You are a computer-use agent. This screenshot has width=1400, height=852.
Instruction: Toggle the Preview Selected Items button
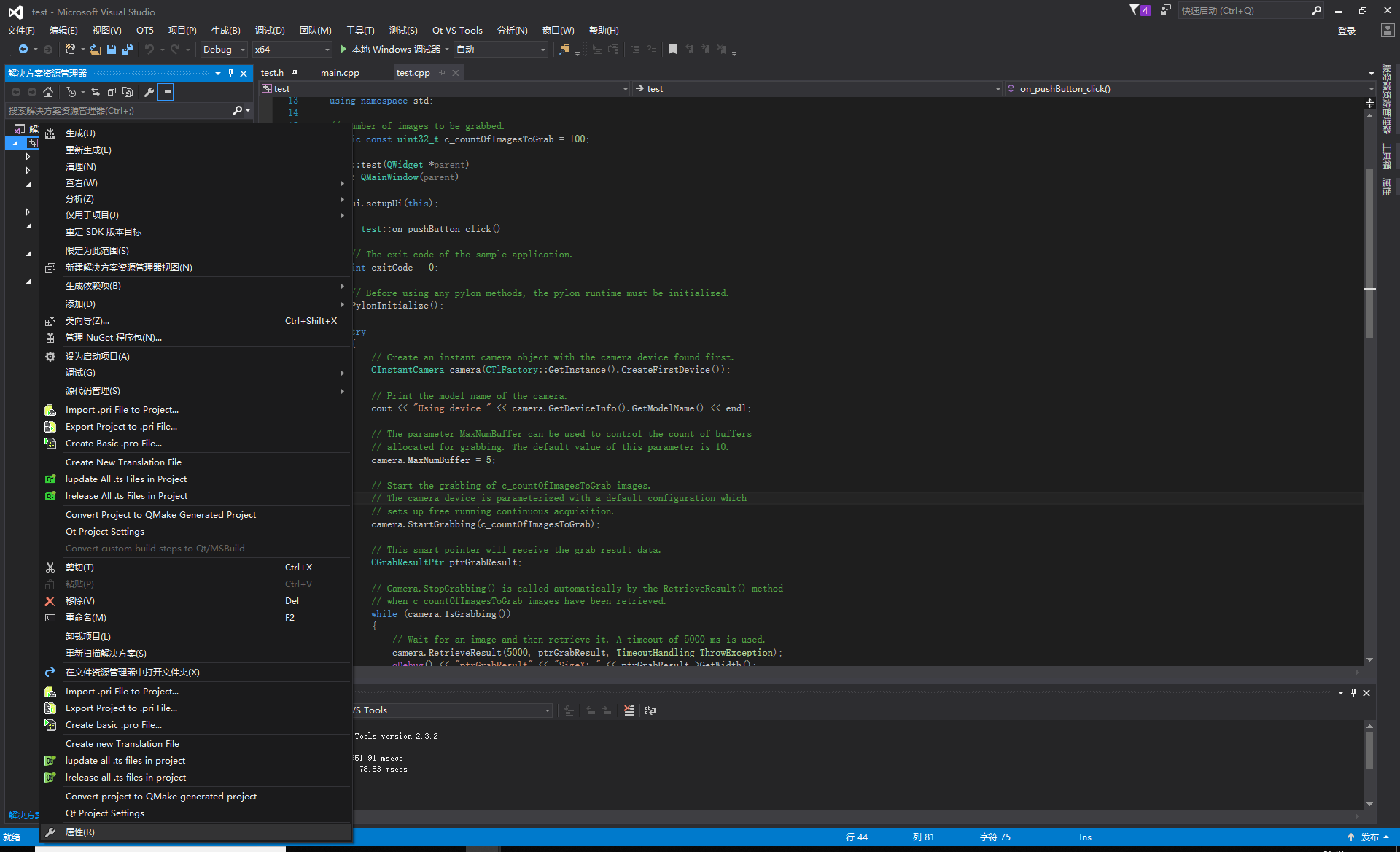166,92
